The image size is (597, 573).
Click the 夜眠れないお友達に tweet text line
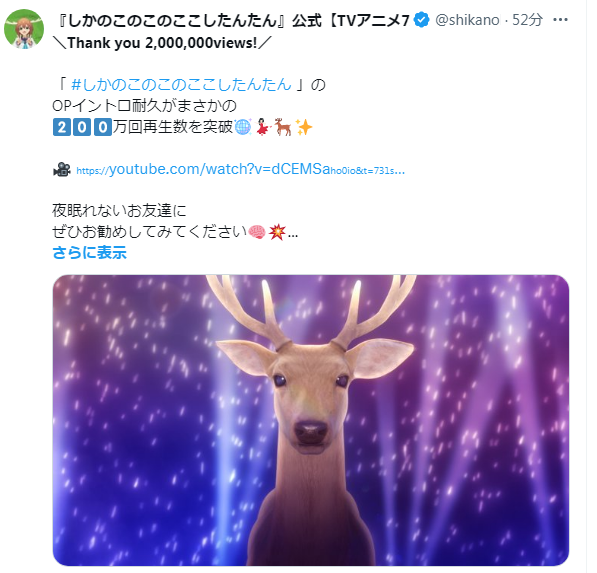click(119, 211)
